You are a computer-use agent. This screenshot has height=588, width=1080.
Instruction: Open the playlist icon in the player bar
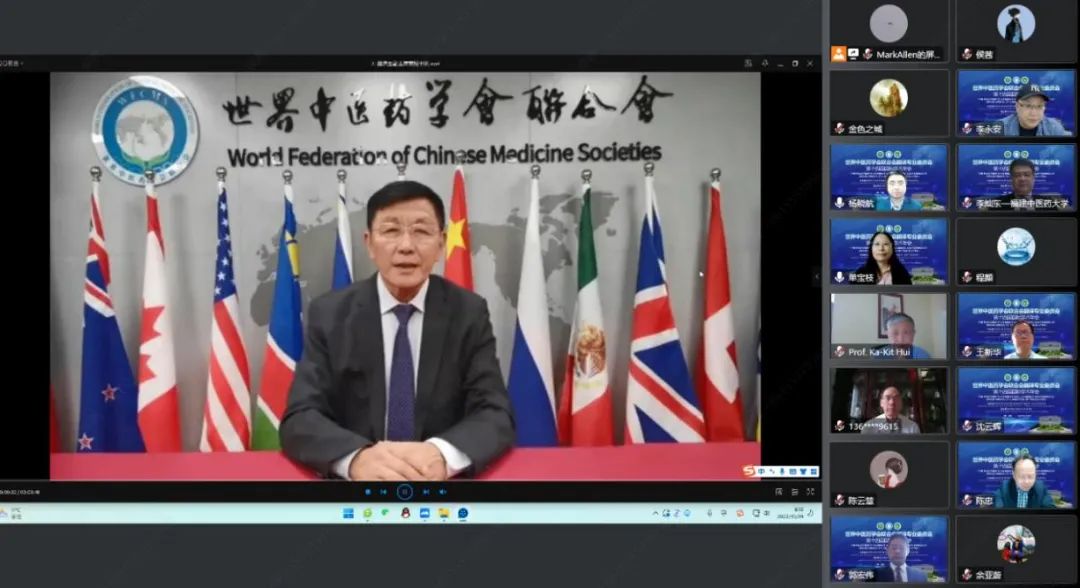point(794,492)
